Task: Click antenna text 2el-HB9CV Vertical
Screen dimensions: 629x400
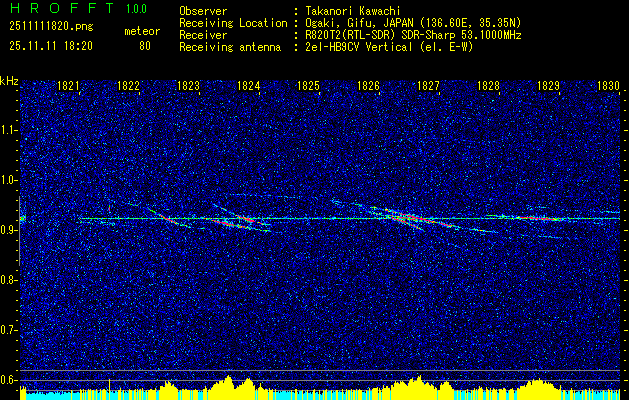Action: click(x=389, y=47)
